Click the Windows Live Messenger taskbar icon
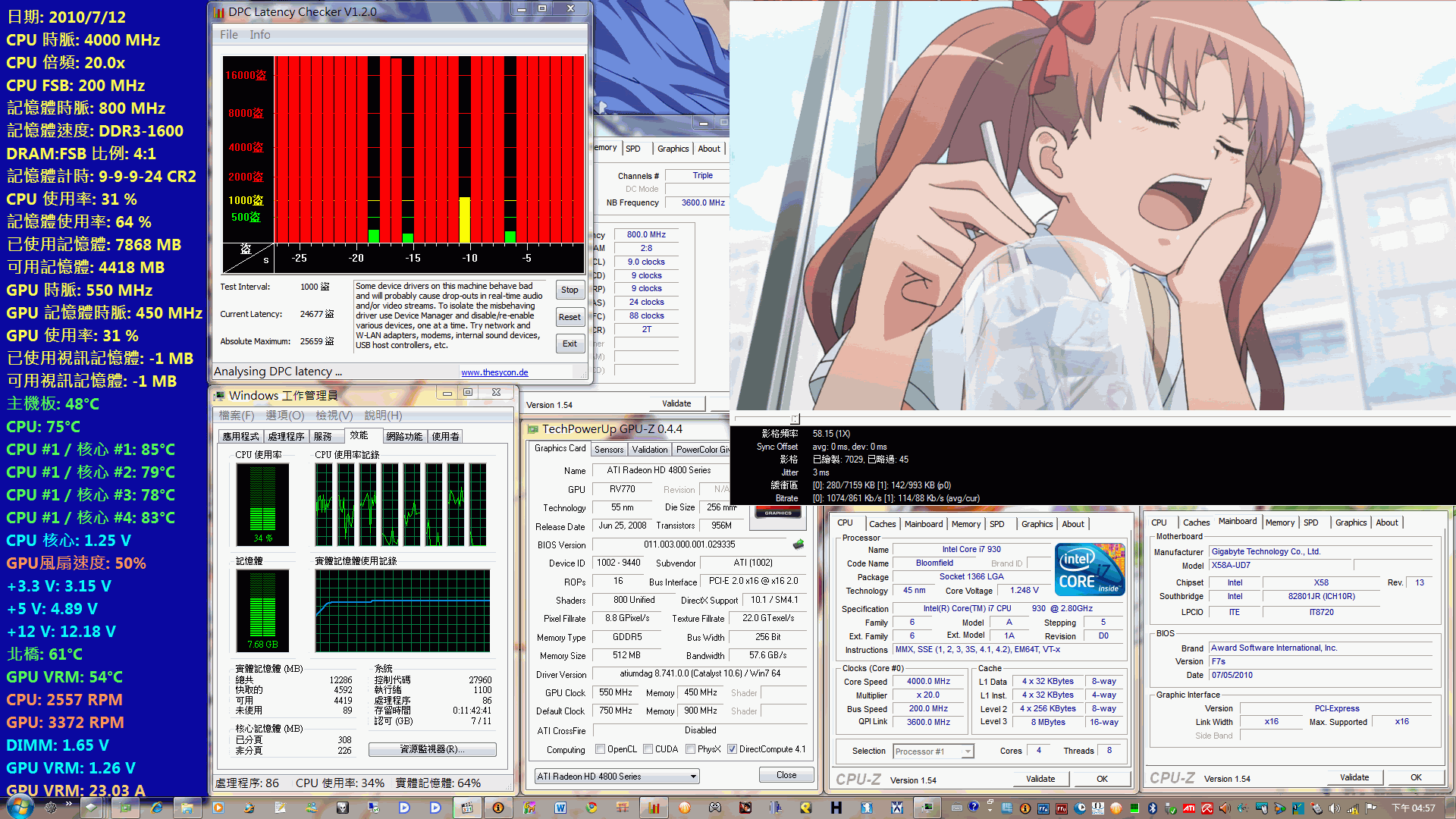This screenshot has height=819, width=1456. (x=312, y=808)
